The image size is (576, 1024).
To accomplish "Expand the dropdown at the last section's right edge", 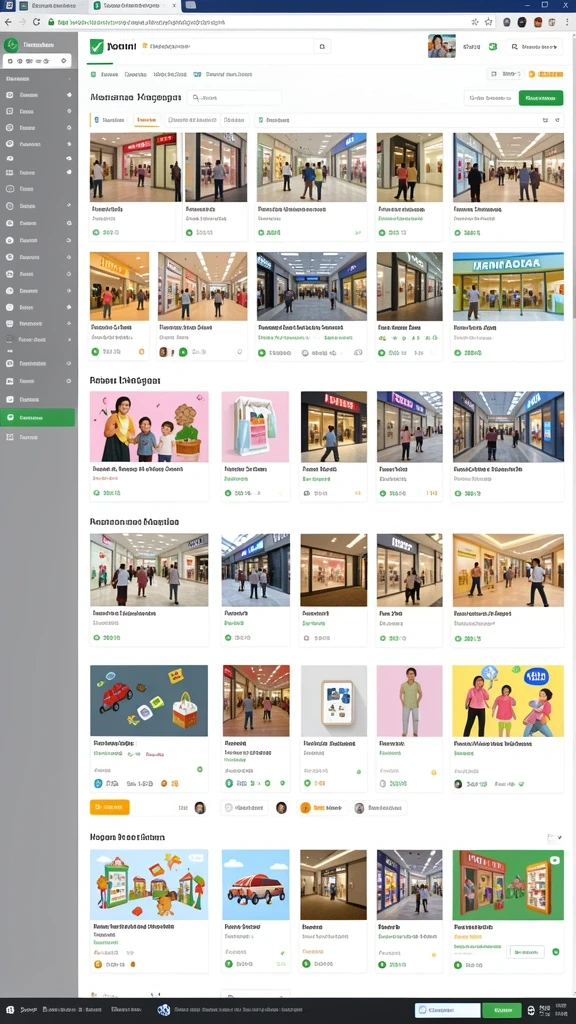I will tap(554, 837).
